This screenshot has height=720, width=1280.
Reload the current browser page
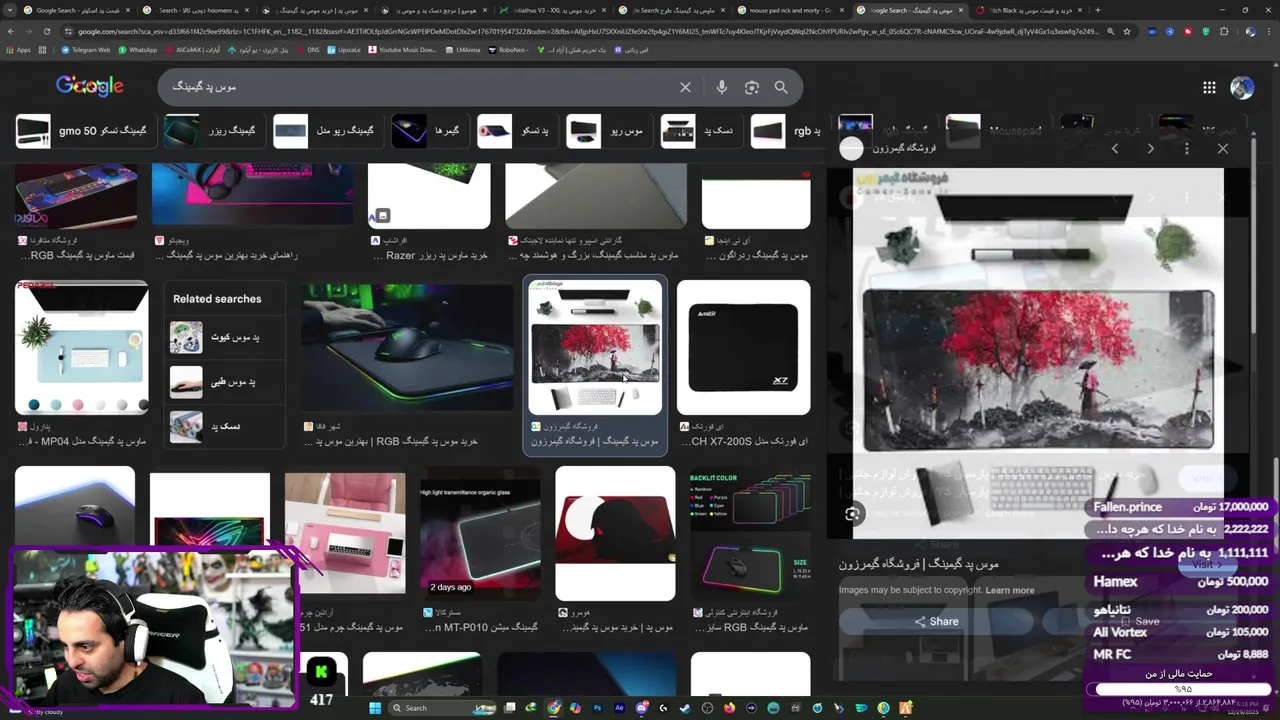click(x=46, y=32)
